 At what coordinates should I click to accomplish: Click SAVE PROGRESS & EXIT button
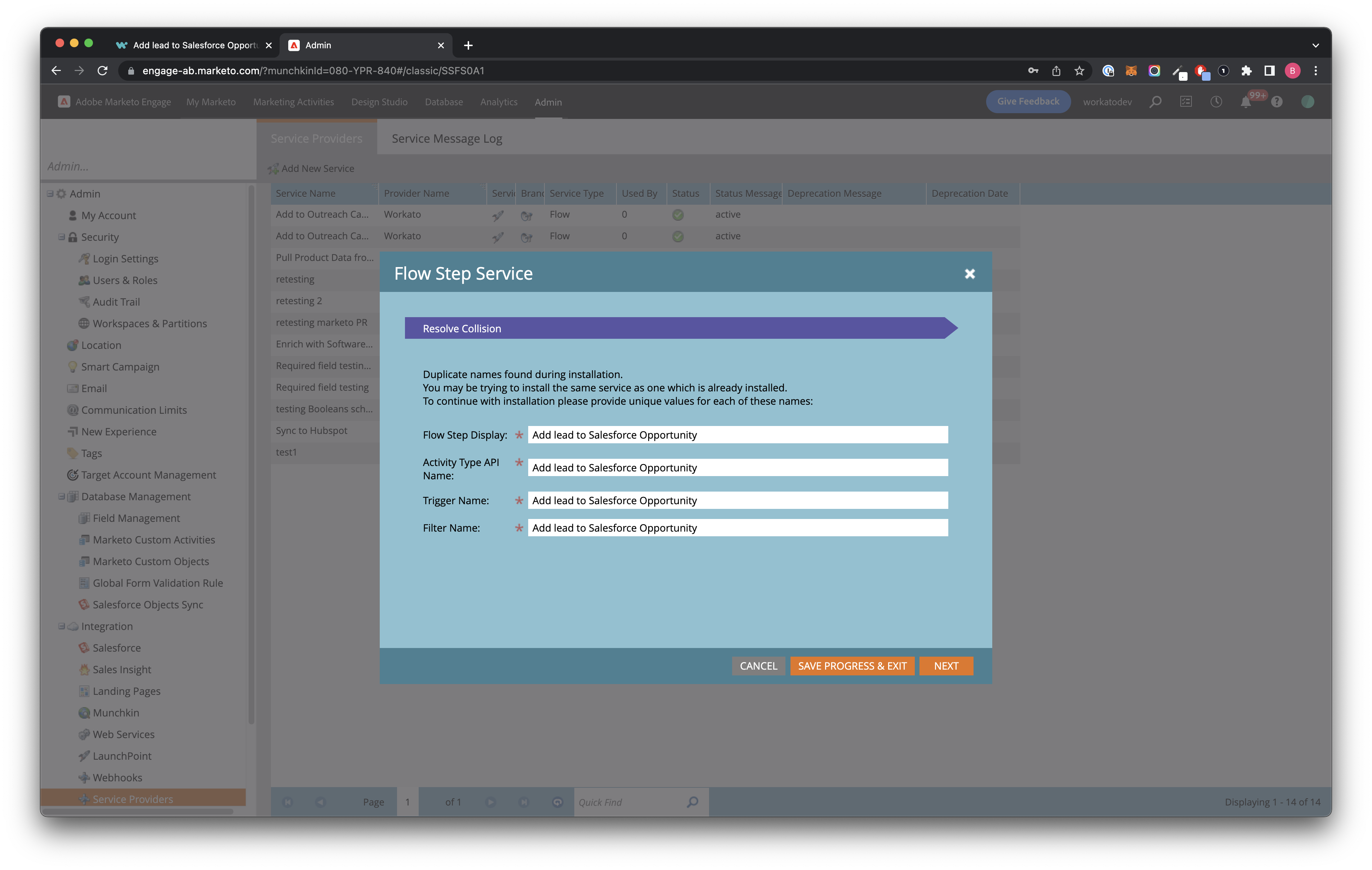pyautogui.click(x=852, y=666)
